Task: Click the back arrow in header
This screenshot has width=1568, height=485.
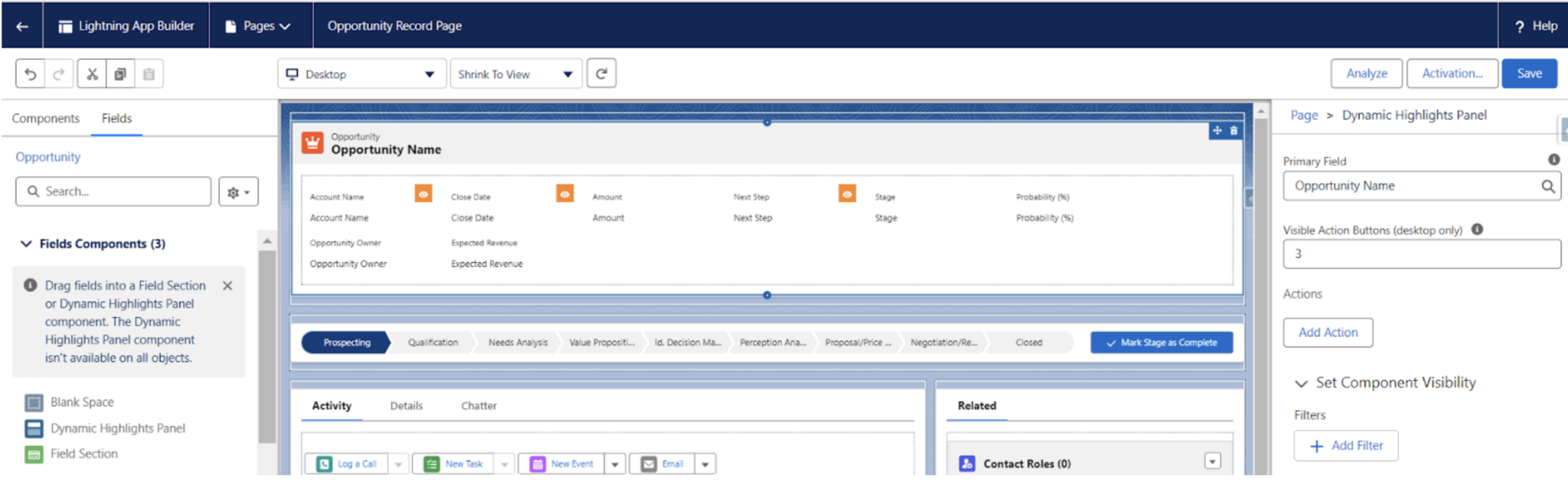Action: pos(22,26)
